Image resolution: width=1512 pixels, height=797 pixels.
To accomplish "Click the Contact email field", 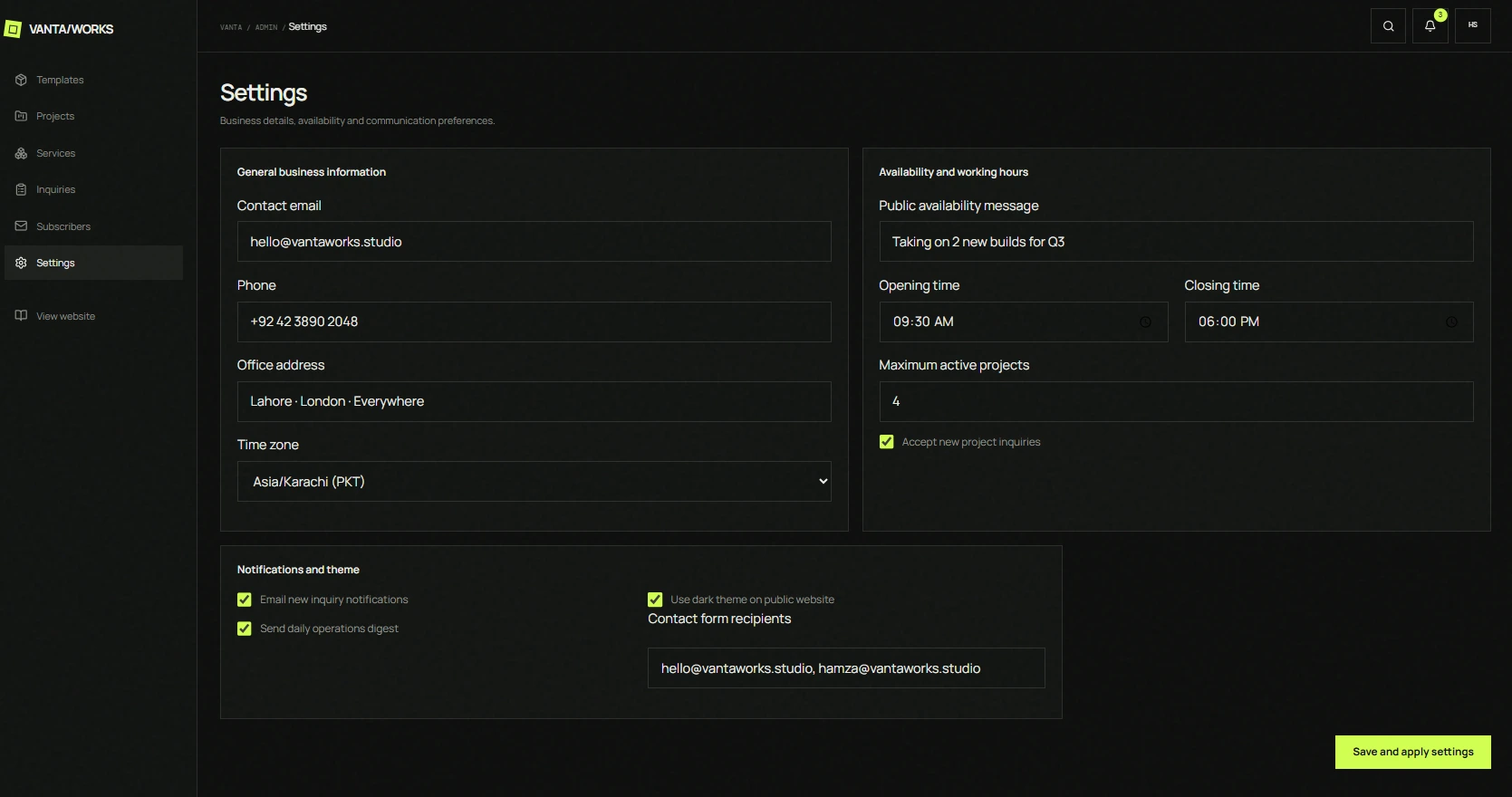I will click(x=534, y=242).
